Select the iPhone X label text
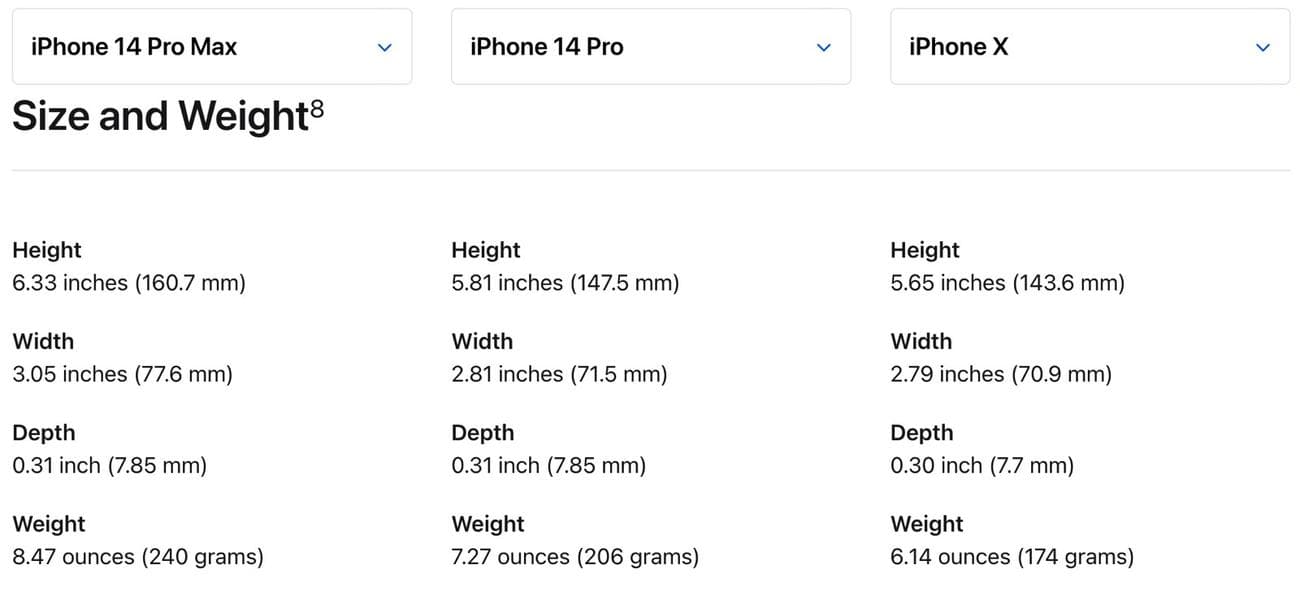The image size is (1300, 591). [x=957, y=46]
